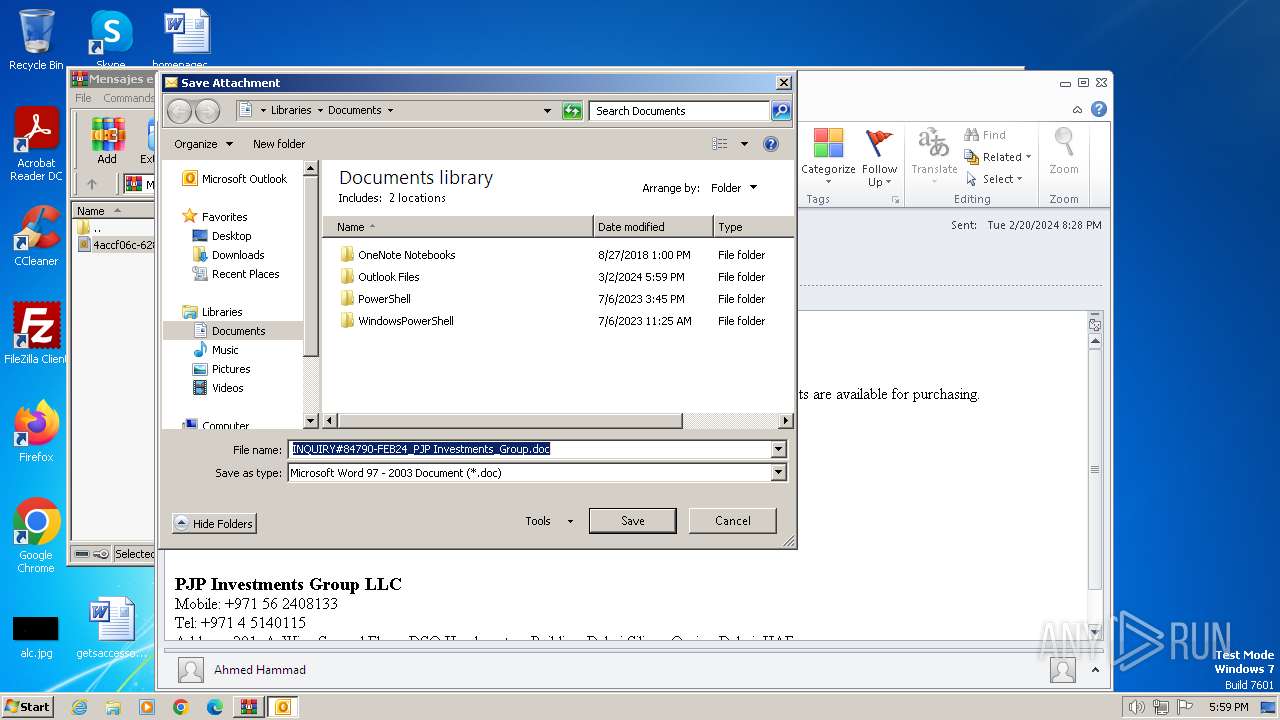Open Acrobat Reader DC desktop icon
The width and height of the screenshot is (1280, 720).
click(36, 145)
